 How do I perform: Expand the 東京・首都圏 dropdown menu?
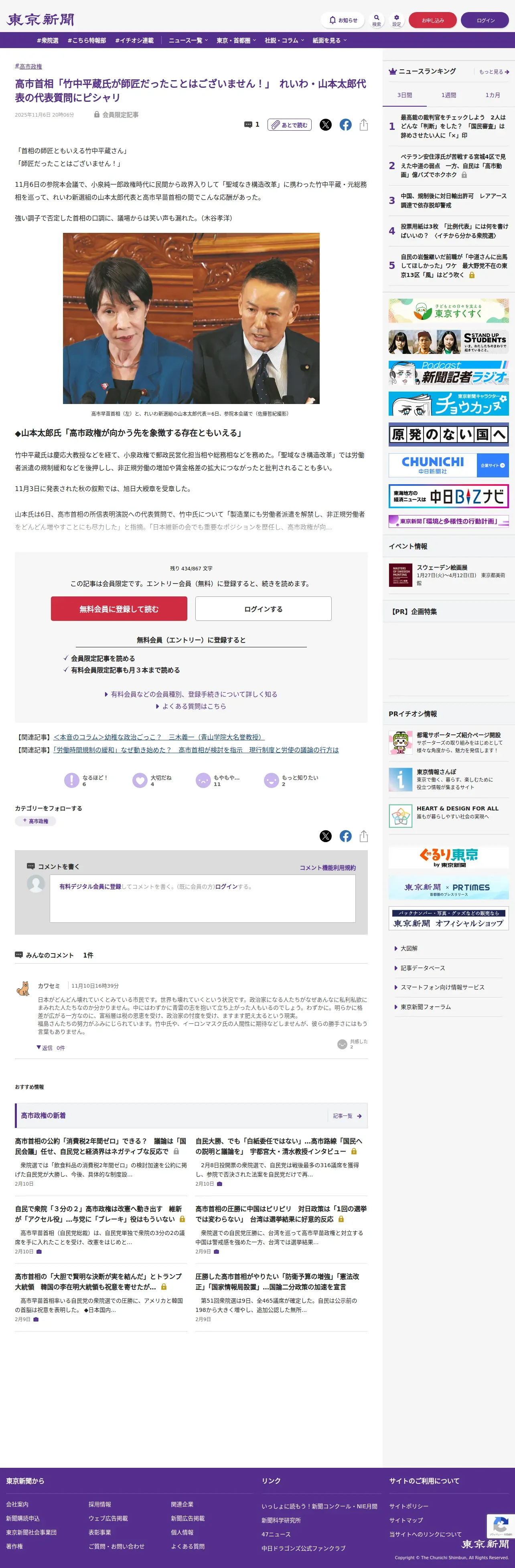click(237, 40)
